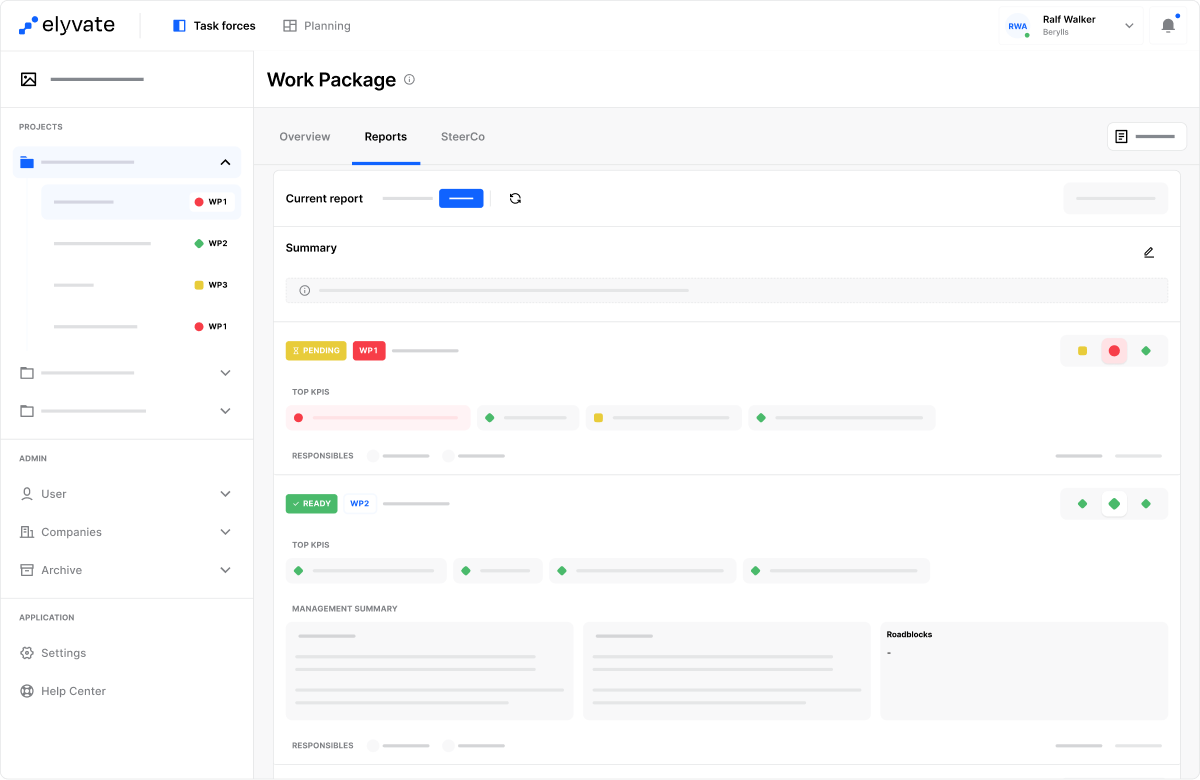Click the Settings gear icon
This screenshot has height=780, width=1200.
[x=27, y=653]
